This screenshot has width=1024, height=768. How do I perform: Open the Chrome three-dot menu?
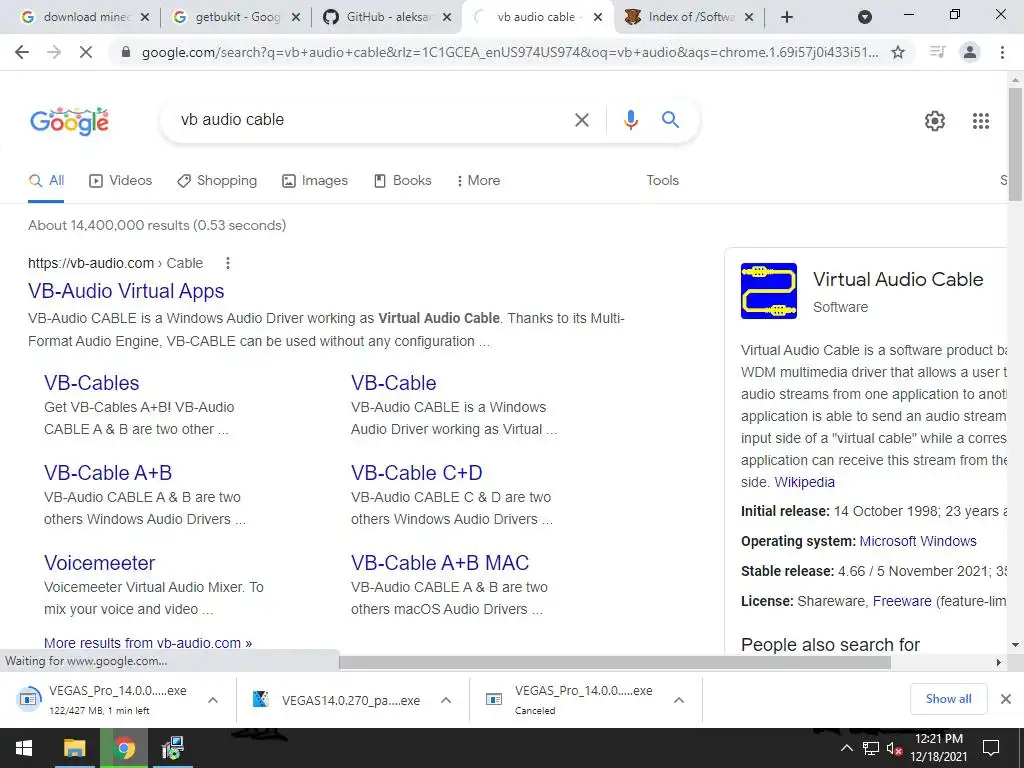[x=1002, y=52]
